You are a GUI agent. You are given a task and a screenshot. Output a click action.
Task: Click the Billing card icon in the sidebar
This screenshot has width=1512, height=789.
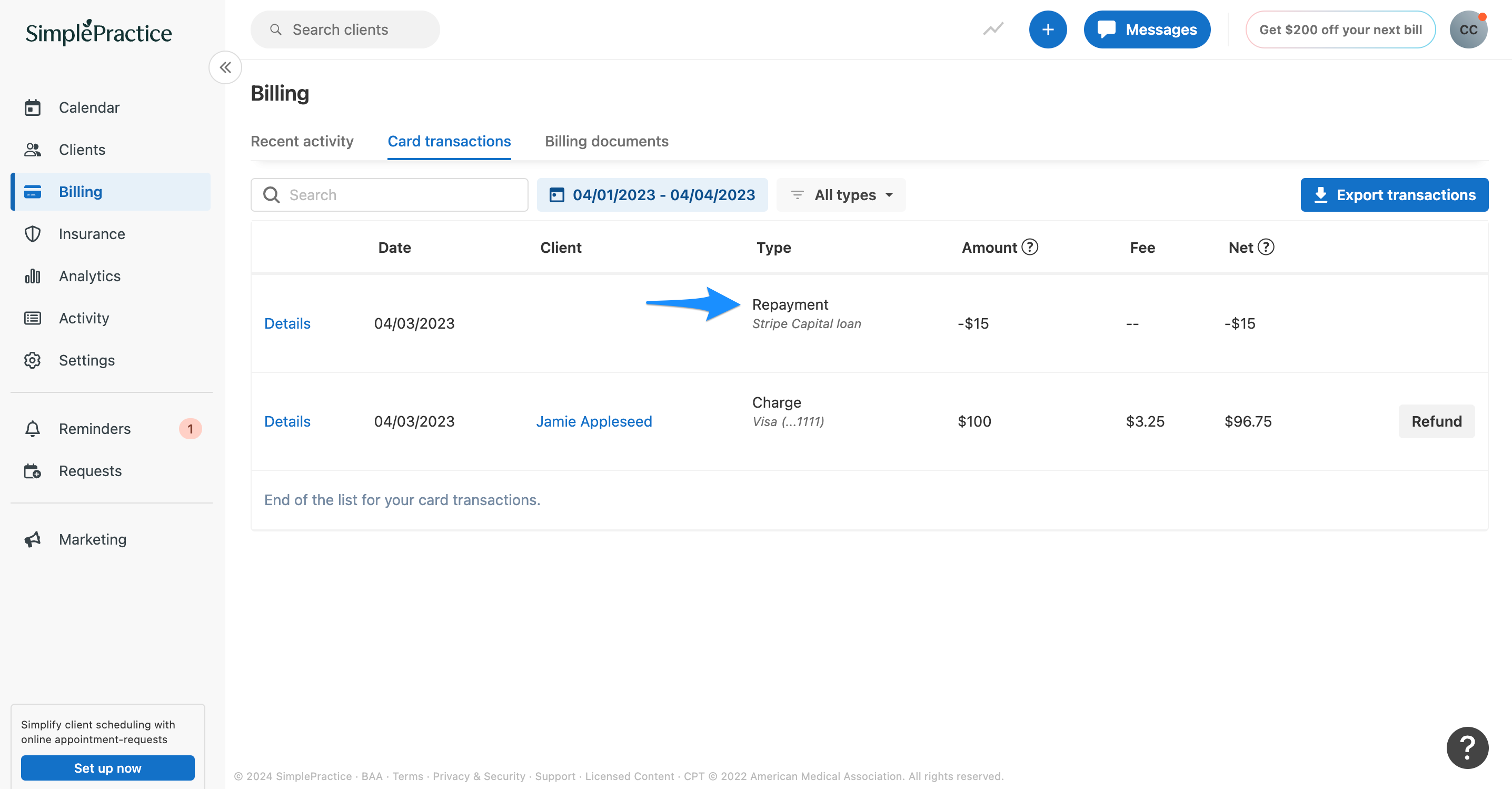(32, 192)
